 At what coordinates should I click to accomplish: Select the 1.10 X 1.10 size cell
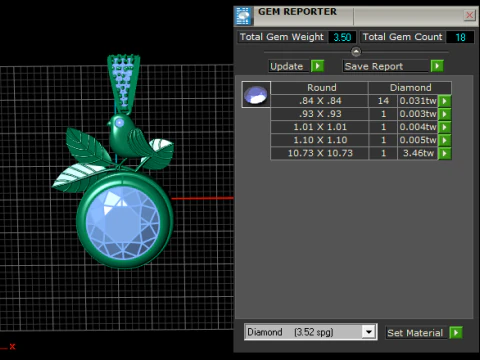coord(319,140)
